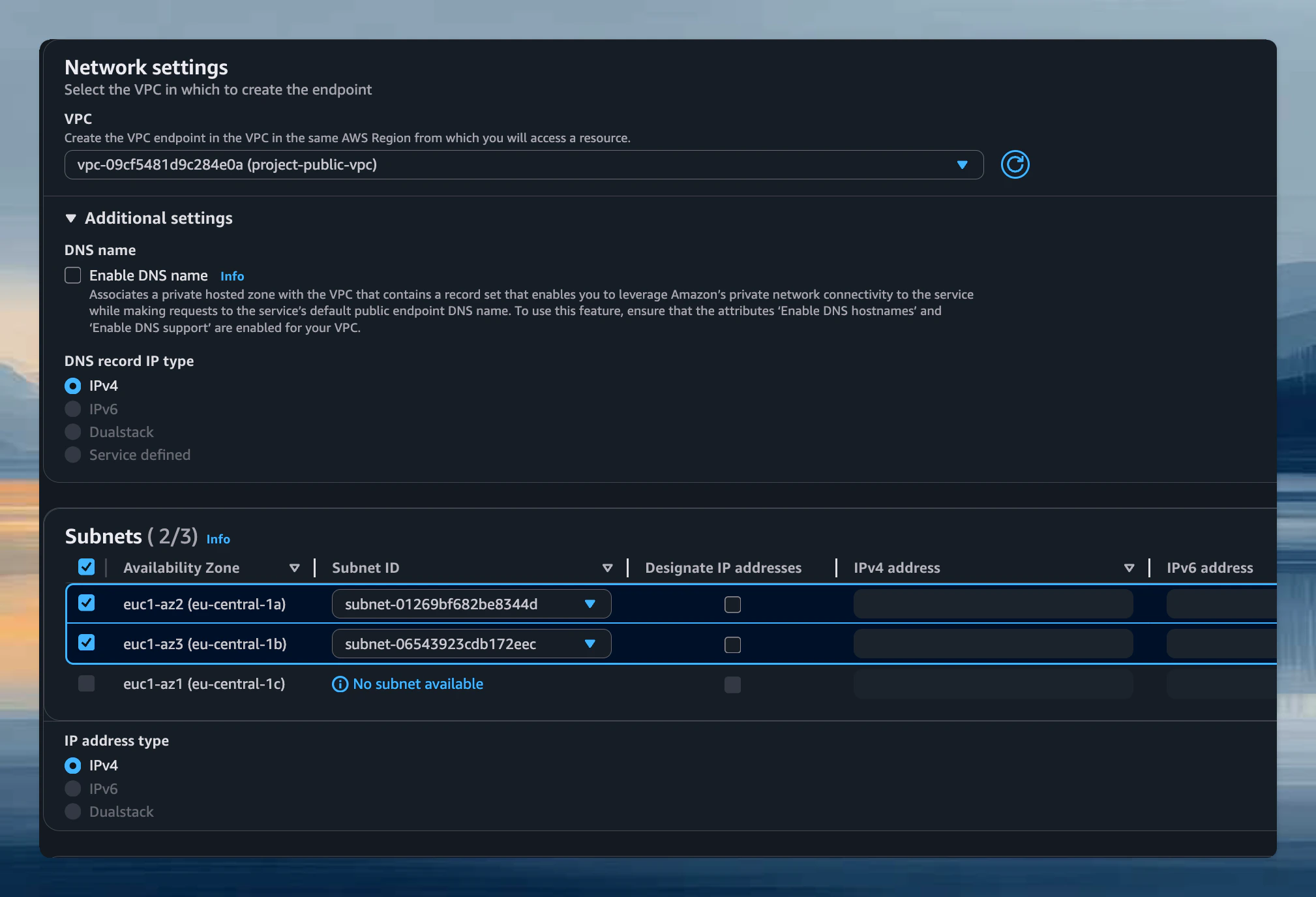Open the VPC selection dropdown arrow

(963, 165)
